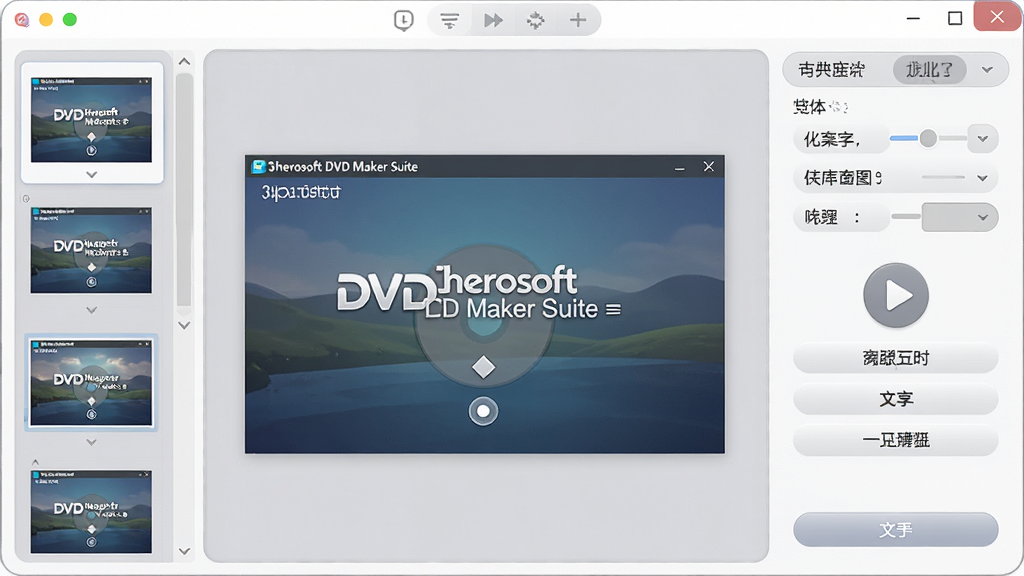Click the plus icon in the top toolbar
Screen dimensions: 1024x576
point(577,20)
